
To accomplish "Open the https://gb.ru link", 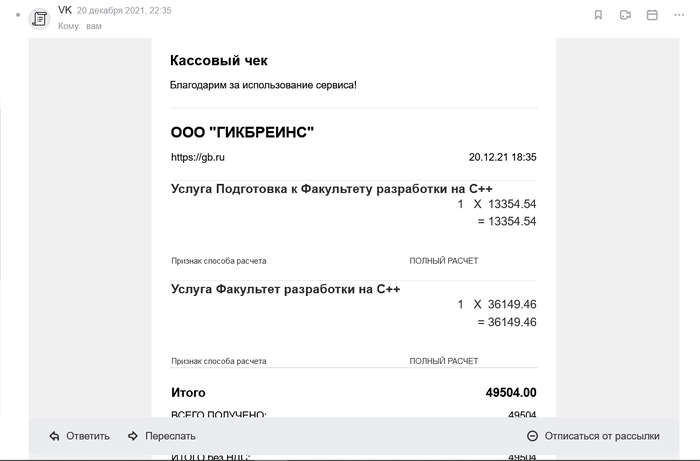I will point(198,157).
